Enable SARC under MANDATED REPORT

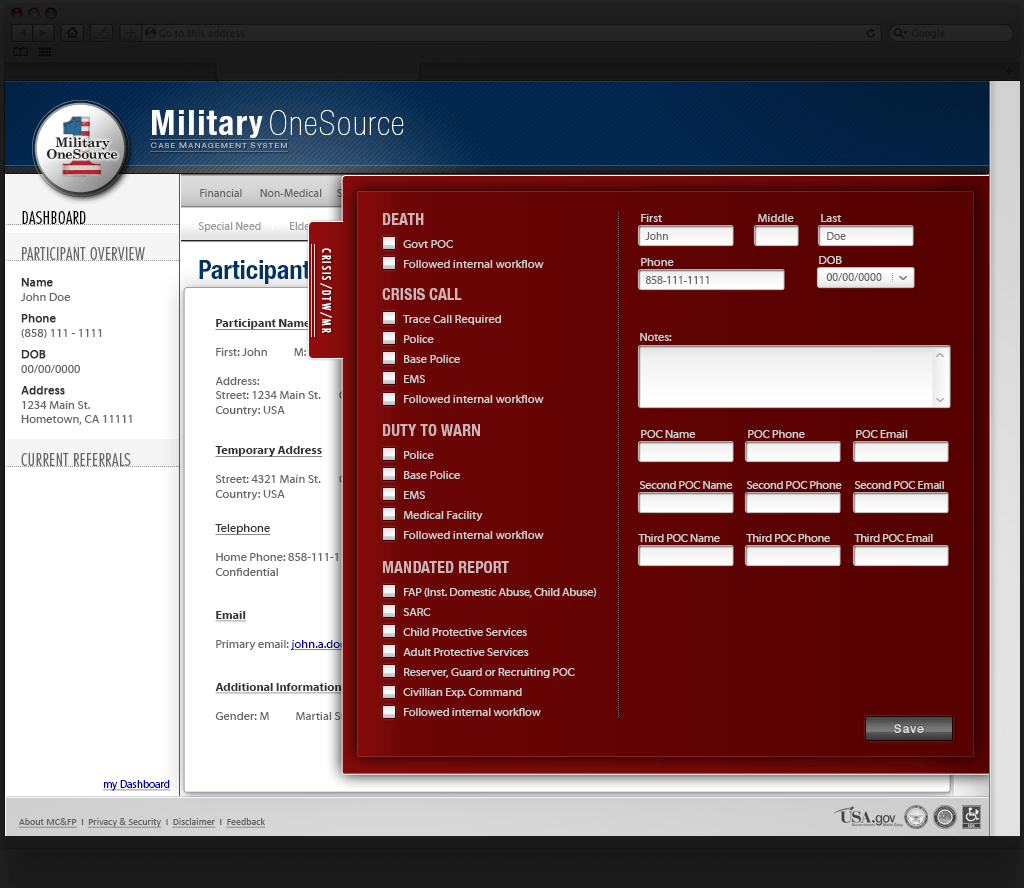388,611
